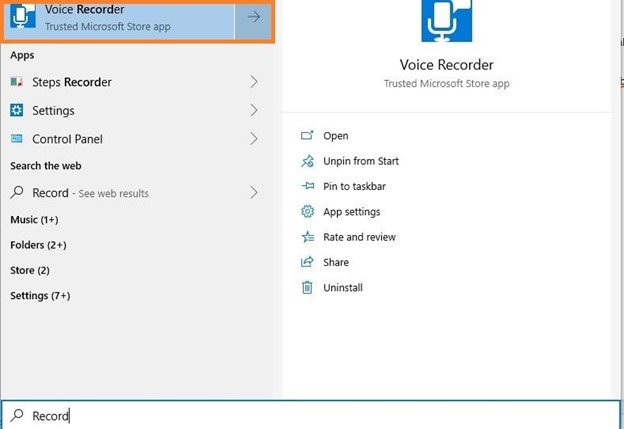Click the Rate and review star icon
The image size is (624, 429).
pos(308,237)
